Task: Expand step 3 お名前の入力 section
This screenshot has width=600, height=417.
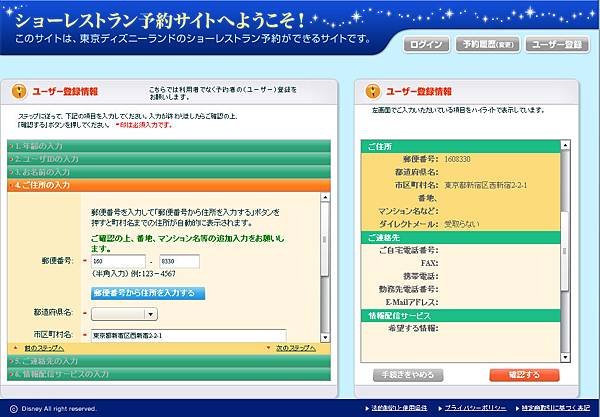Action: [169, 172]
